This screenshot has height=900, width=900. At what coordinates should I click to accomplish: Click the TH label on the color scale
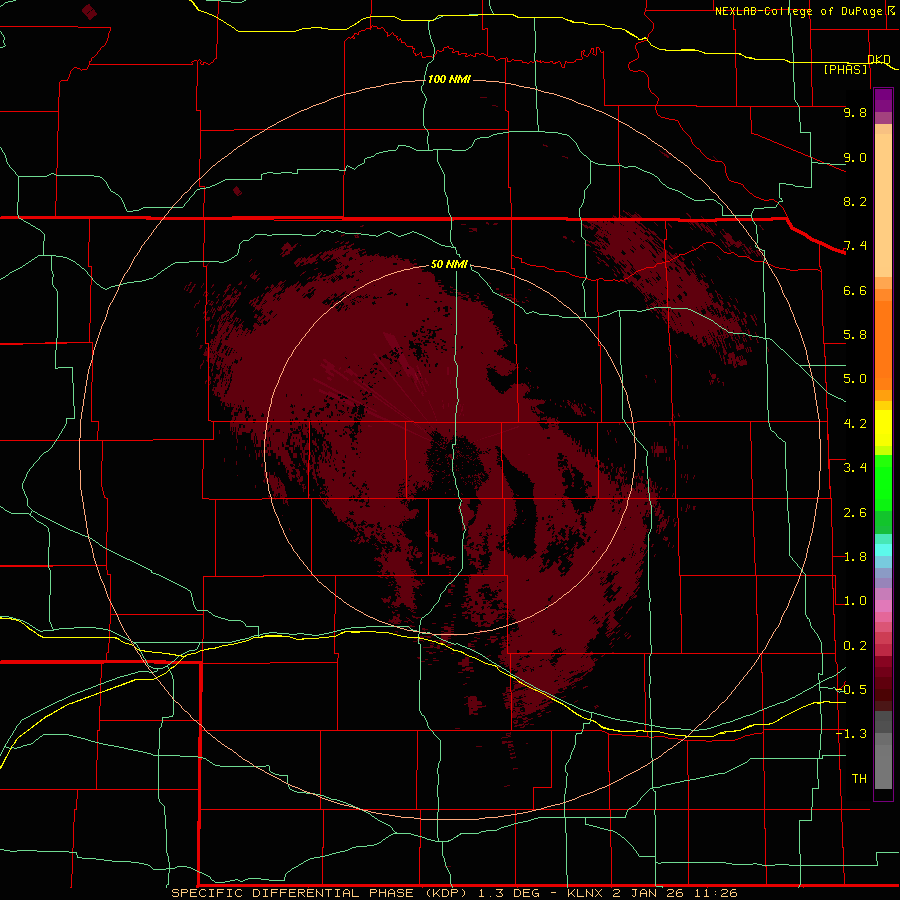point(859,779)
